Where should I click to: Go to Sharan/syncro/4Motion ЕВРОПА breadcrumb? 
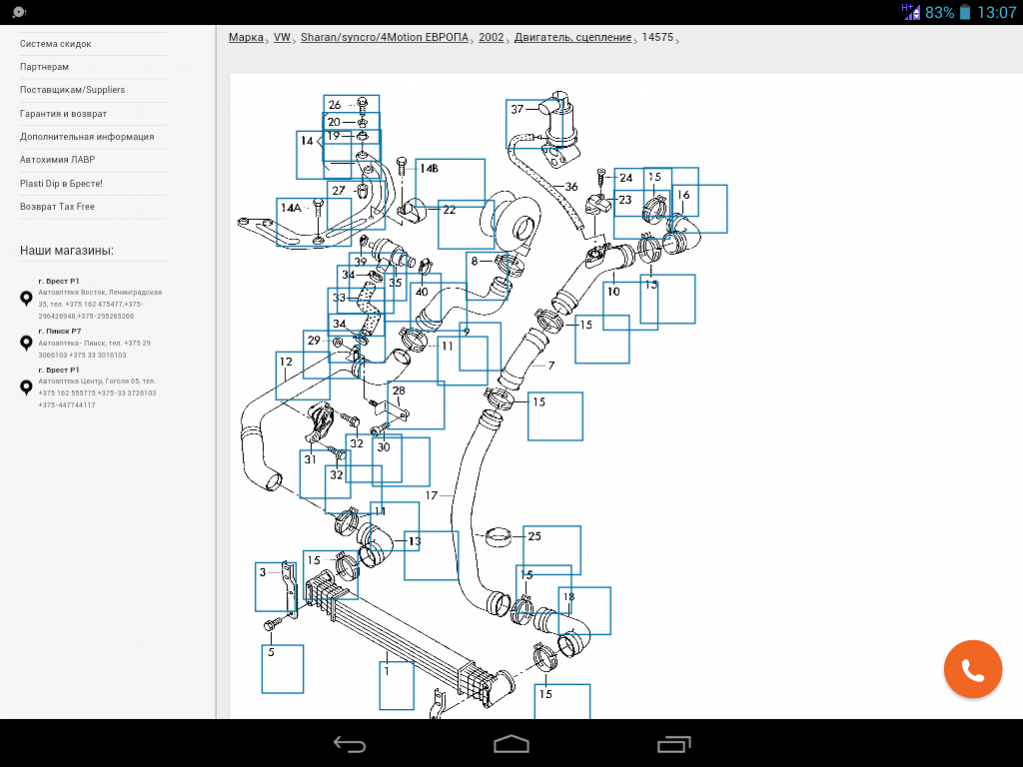point(384,37)
